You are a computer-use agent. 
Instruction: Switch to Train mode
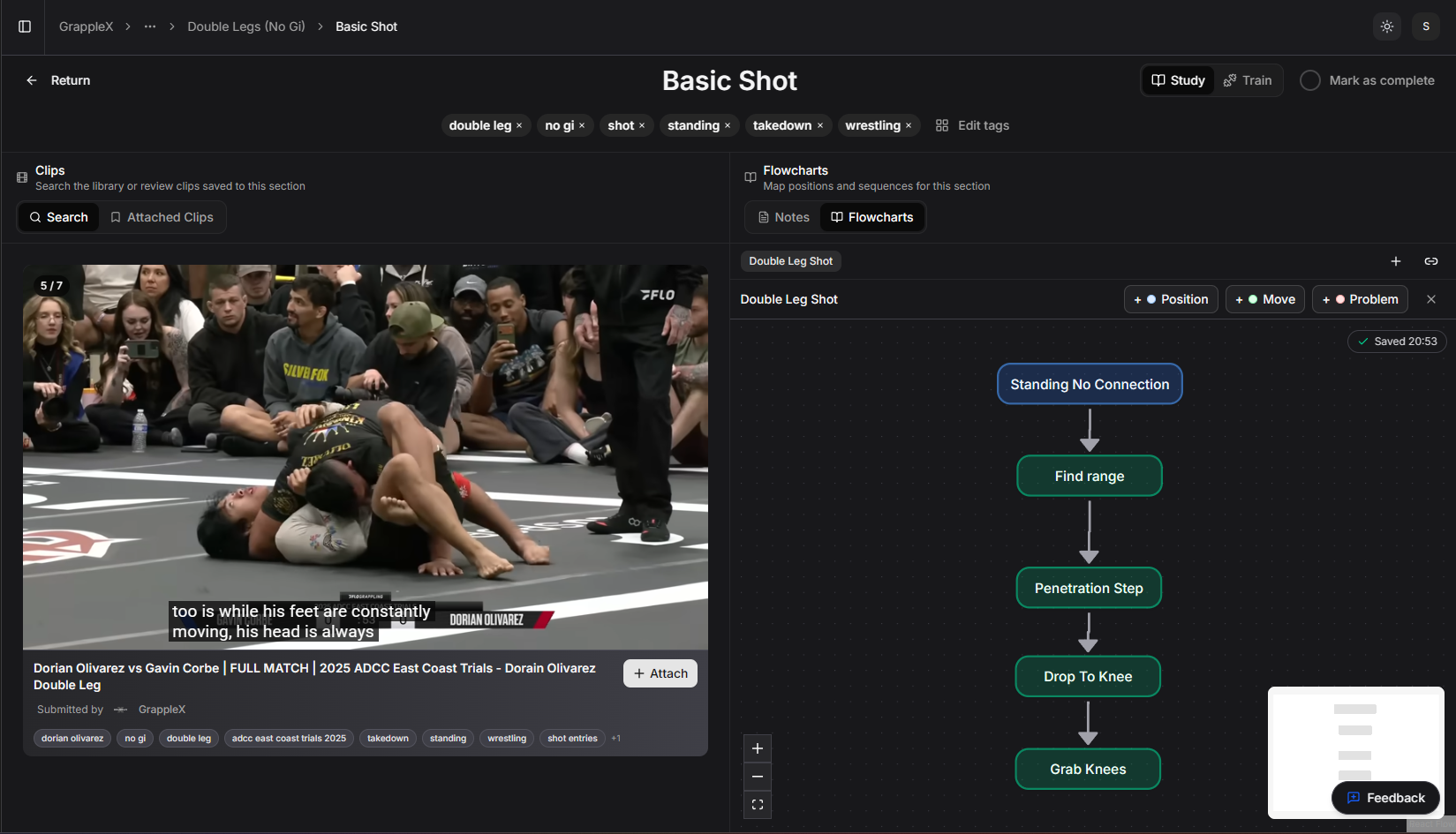[x=1248, y=80]
